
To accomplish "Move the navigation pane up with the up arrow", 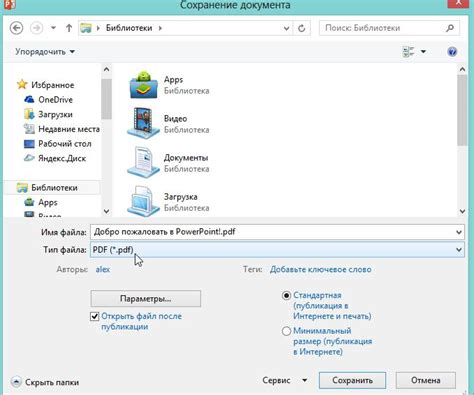I will (106, 69).
